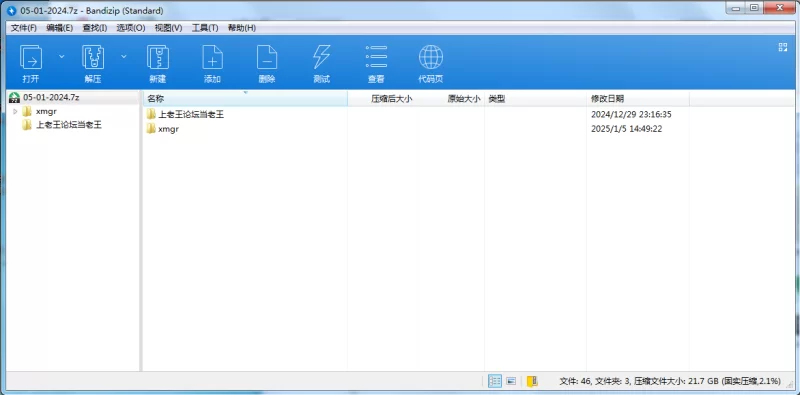Open the 文件(F) menu
800x395 pixels.
[x=24, y=28]
